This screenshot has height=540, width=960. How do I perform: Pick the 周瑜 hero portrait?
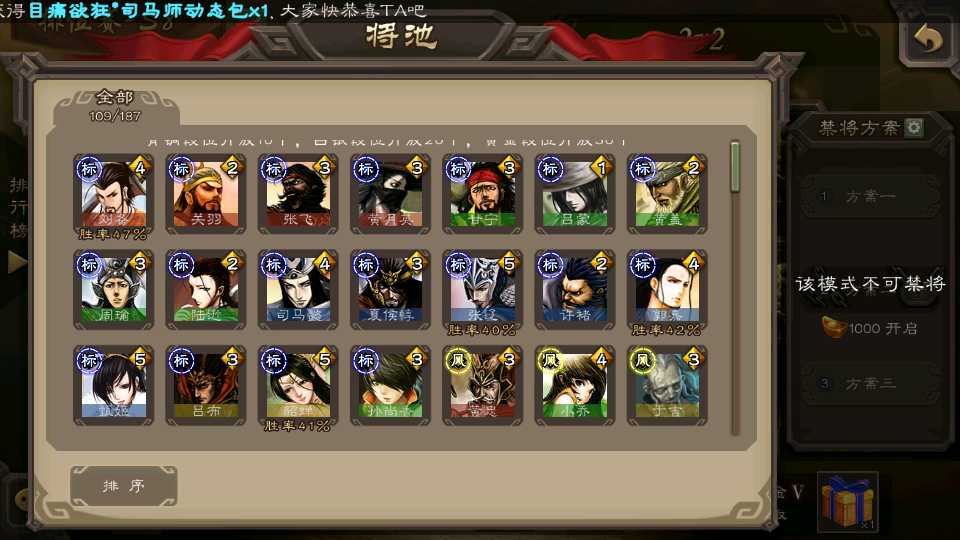click(114, 289)
